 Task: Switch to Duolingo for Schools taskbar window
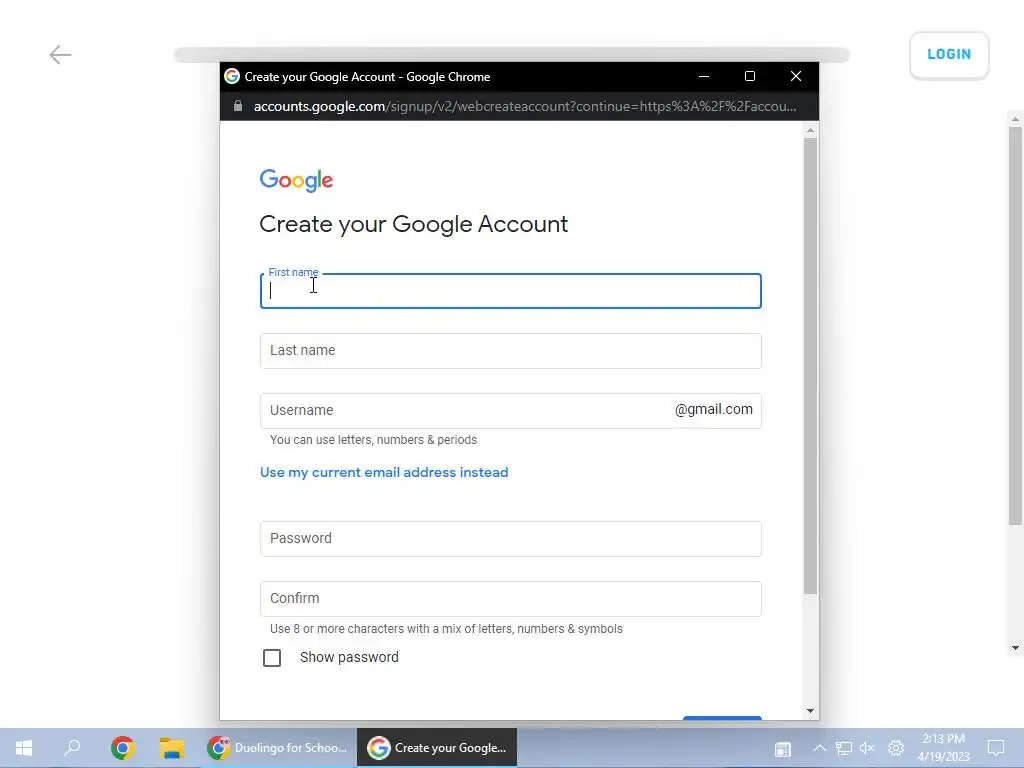click(277, 748)
